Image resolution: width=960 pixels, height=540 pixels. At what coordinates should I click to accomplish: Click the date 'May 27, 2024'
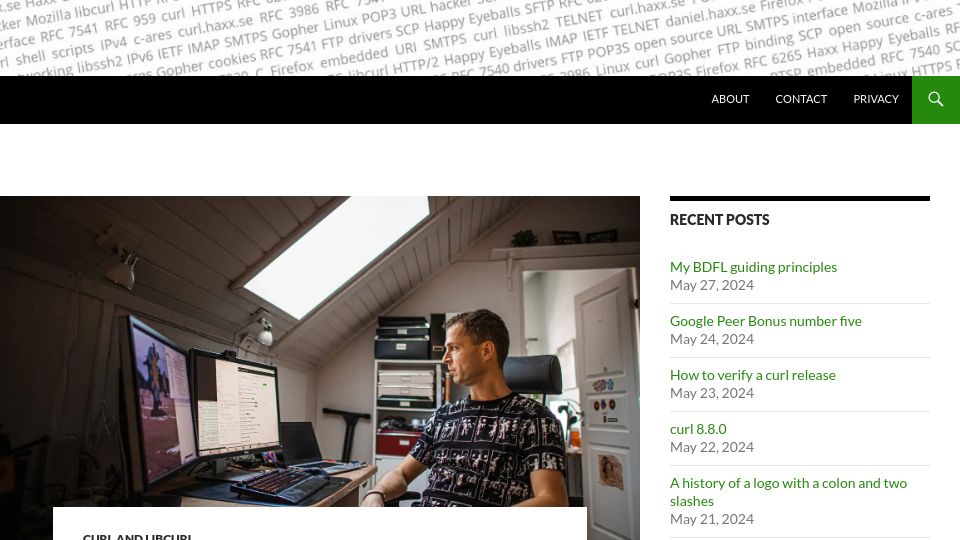[x=711, y=285]
